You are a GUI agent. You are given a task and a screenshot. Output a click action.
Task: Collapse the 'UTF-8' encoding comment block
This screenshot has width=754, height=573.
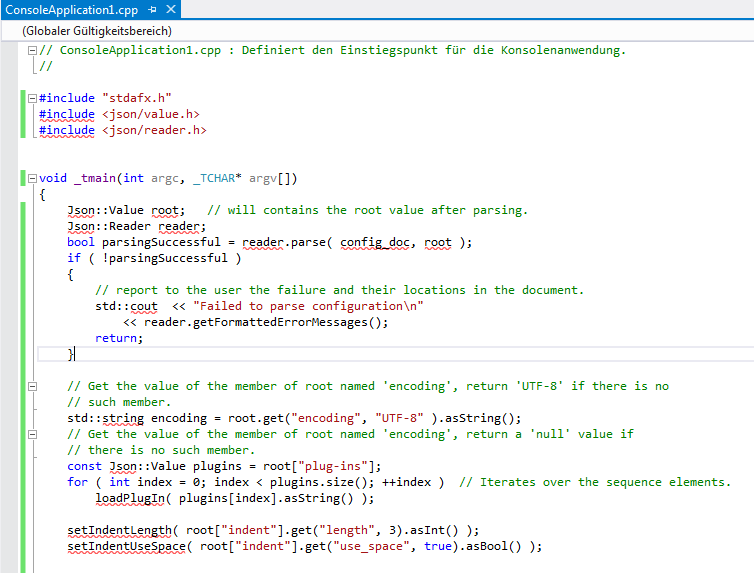[32, 386]
